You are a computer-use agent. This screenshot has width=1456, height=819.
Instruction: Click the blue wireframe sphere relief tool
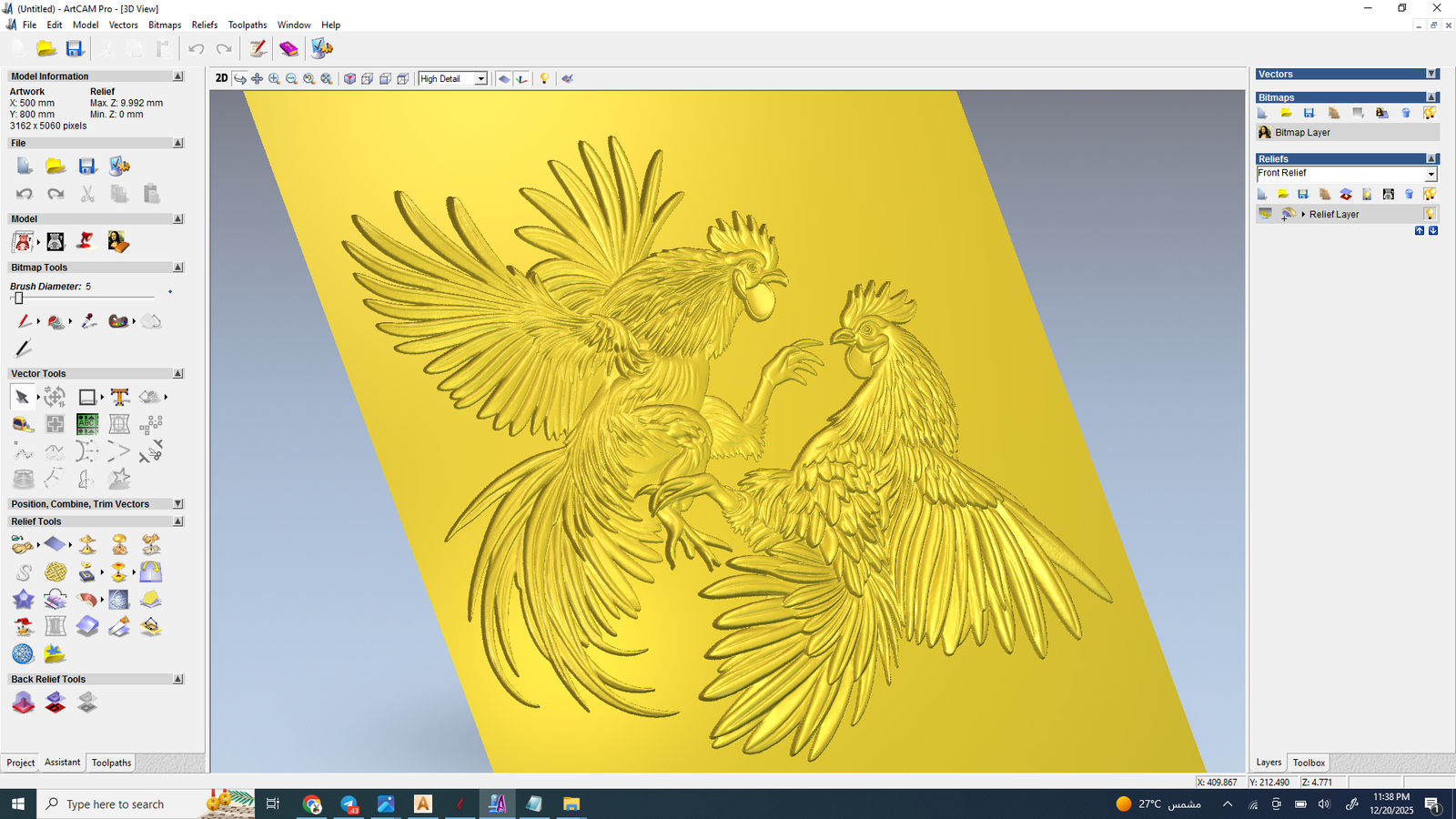coord(23,653)
